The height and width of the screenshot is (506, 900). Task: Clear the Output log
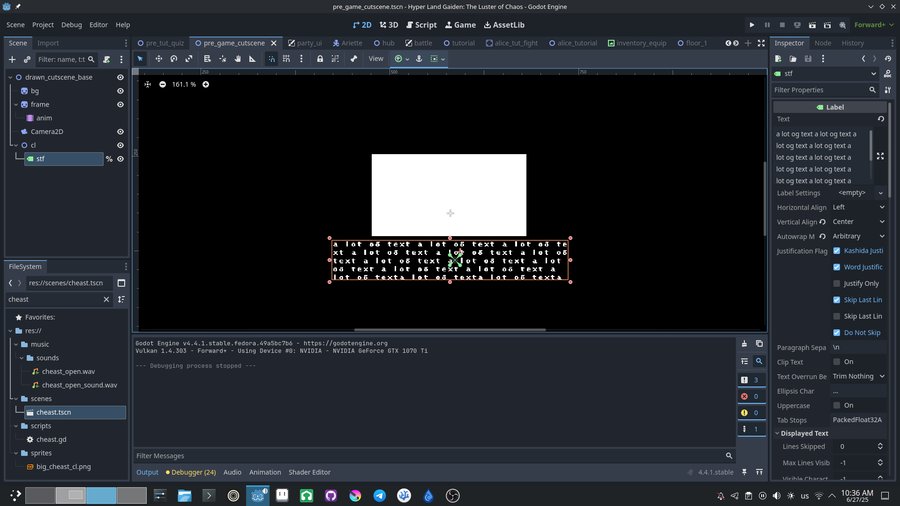click(x=744, y=344)
